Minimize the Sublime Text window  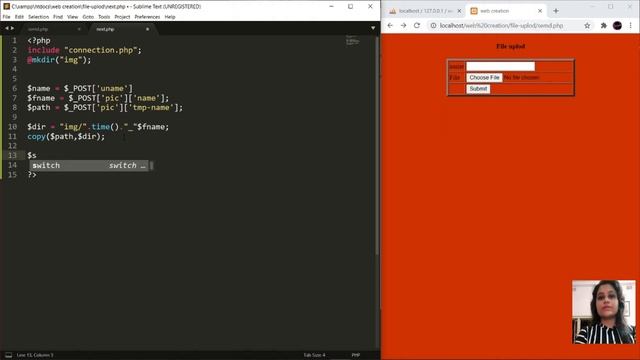coord(331,7)
